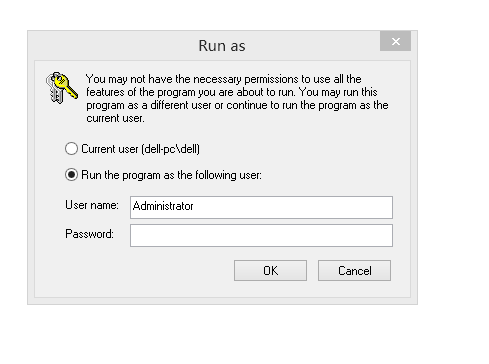489x364 pixels.
Task: Click the Run as title text
Action: tap(222, 46)
